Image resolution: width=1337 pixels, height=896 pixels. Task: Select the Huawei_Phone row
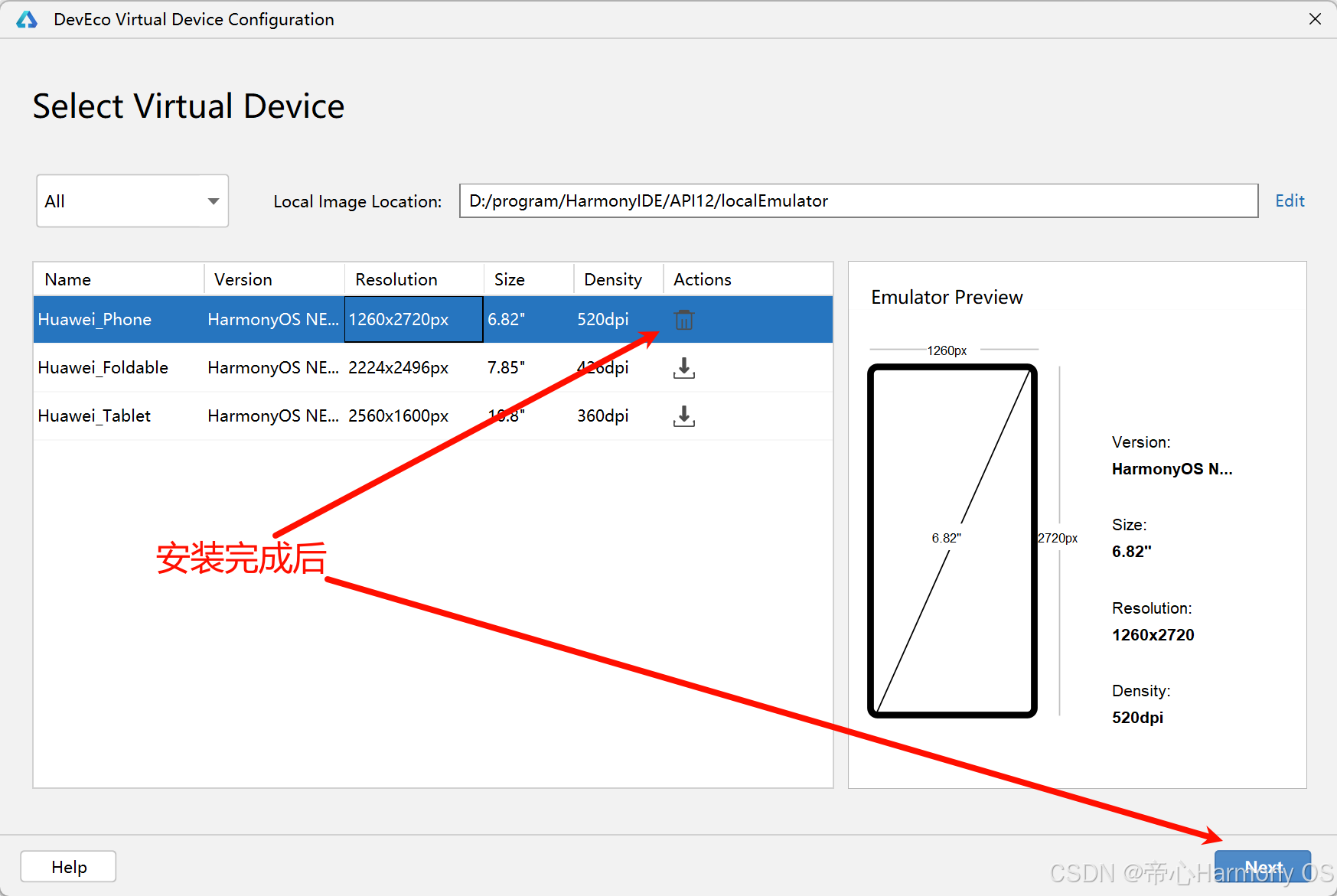[x=433, y=320]
